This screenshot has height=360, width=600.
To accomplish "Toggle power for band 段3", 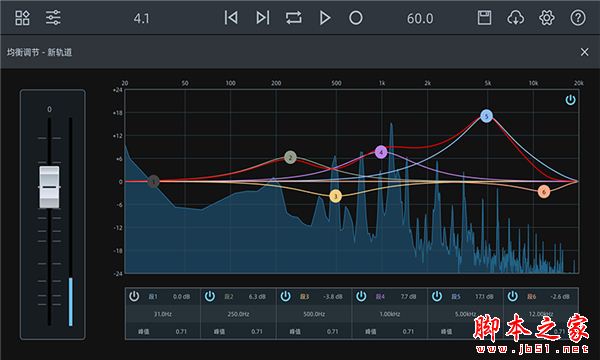I will [x=285, y=296].
